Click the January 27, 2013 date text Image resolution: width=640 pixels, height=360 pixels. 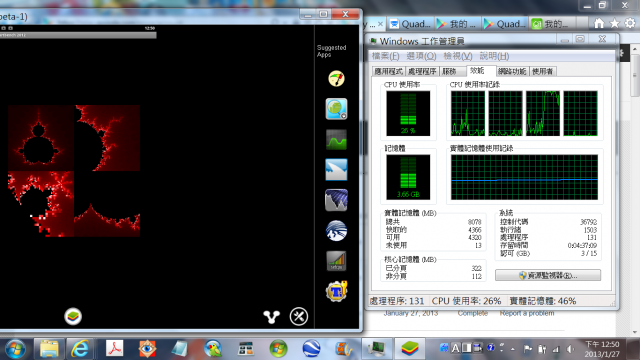point(411,313)
